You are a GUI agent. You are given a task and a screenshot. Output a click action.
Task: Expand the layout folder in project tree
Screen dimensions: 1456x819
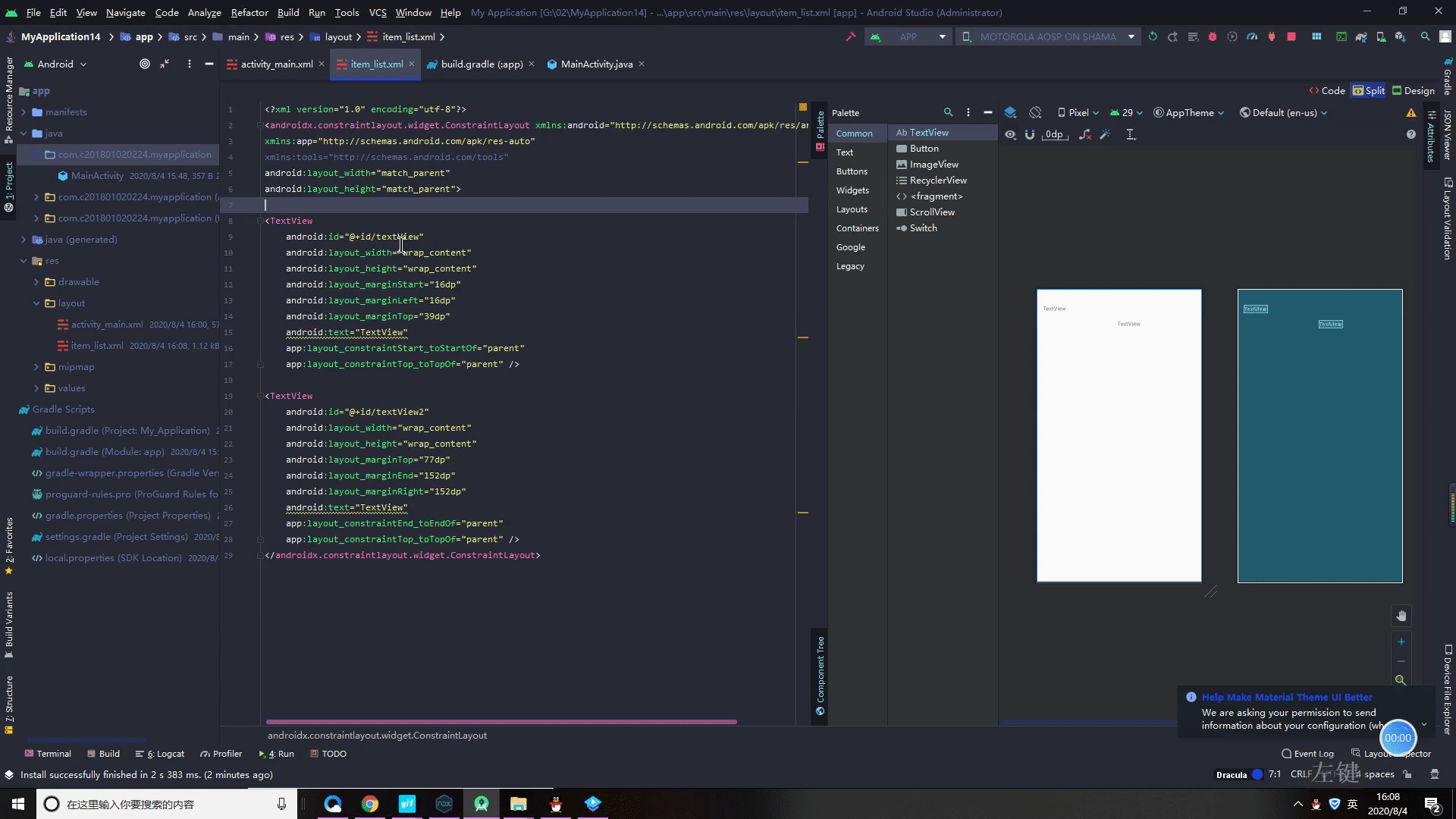[36, 303]
